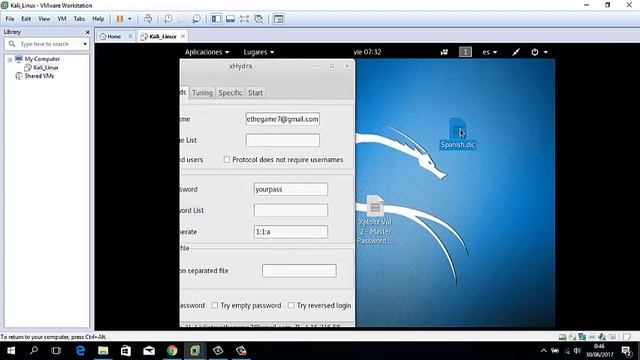
Task: Click the clock showing vie 07:32
Action: pyautogui.click(x=367, y=52)
